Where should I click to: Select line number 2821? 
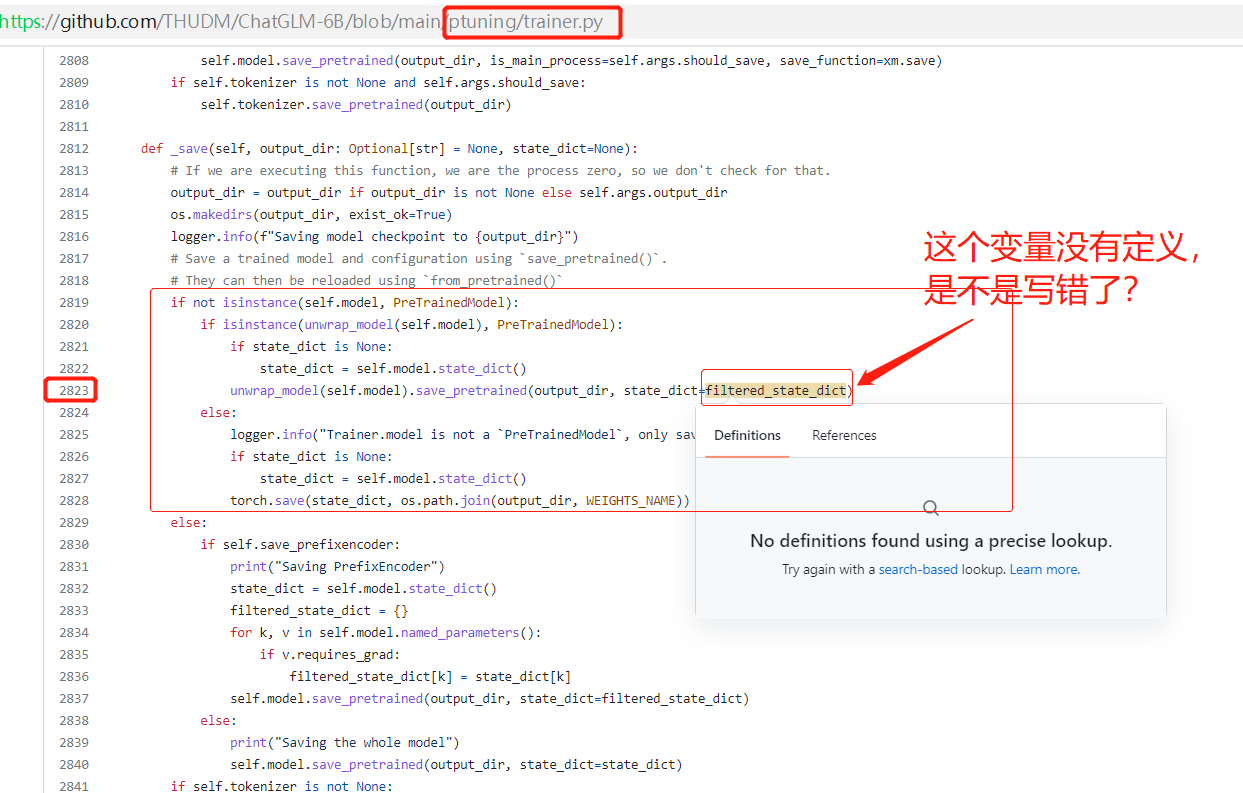tap(74, 346)
